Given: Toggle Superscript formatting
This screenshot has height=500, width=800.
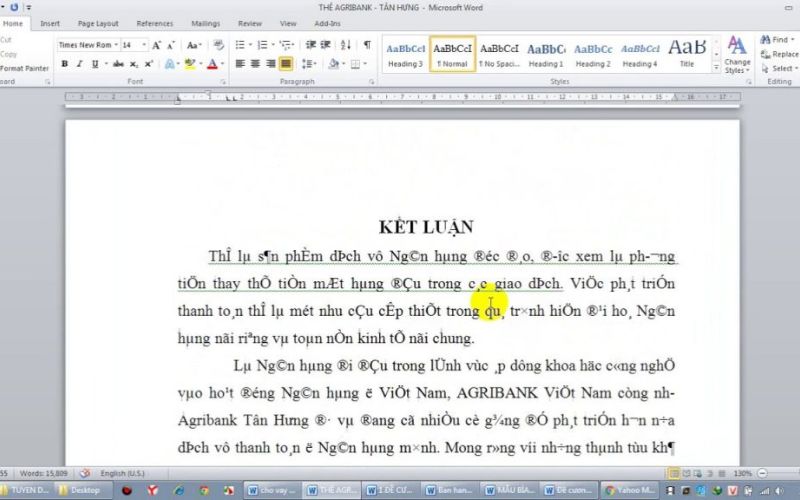Looking at the screenshot, I should 148,64.
